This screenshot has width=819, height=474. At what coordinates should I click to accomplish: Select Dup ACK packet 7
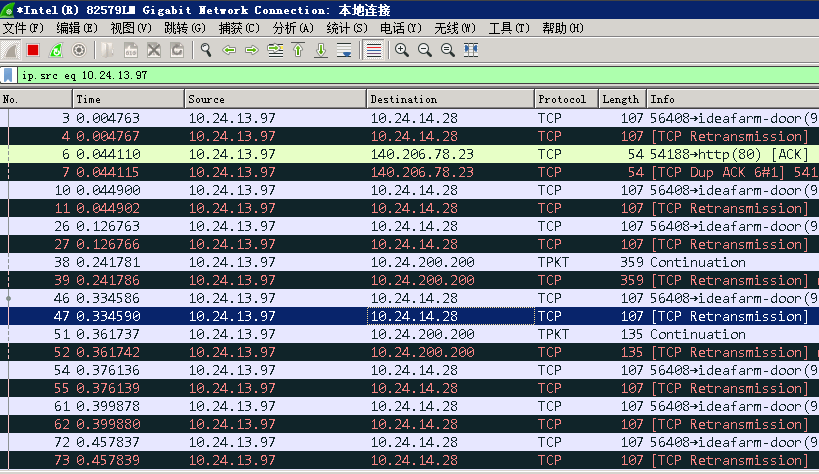point(410,172)
